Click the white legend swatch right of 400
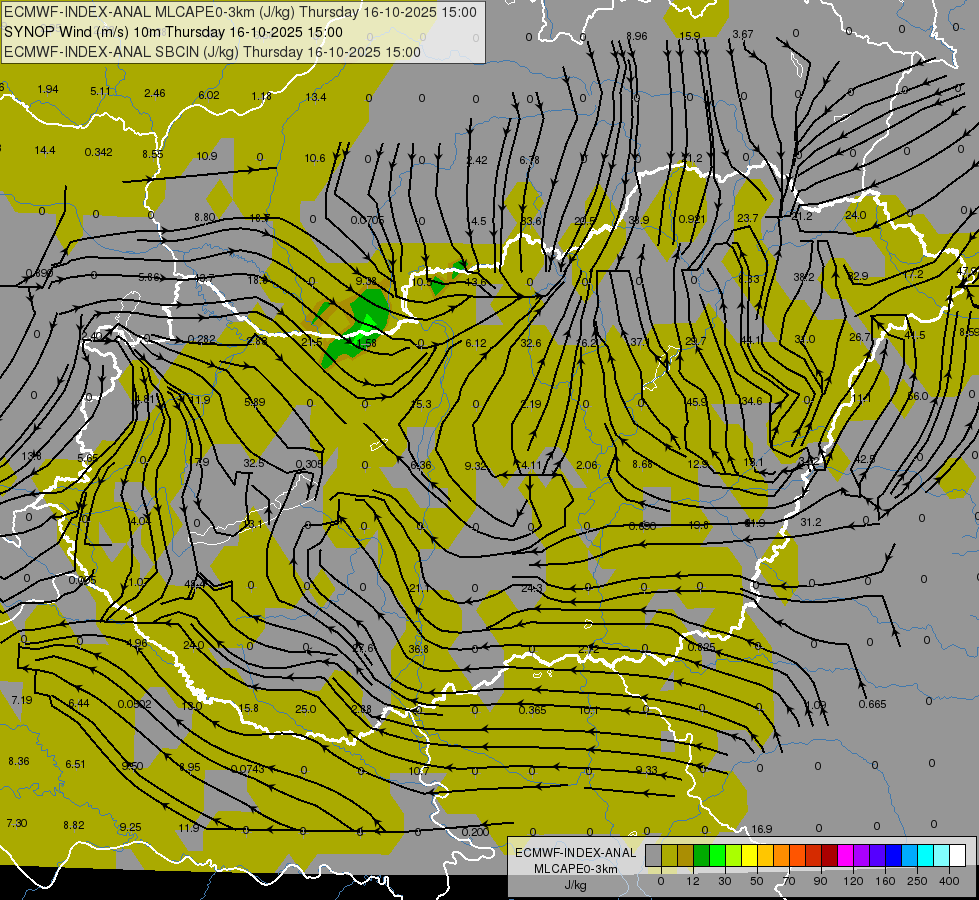This screenshot has width=979, height=900. coord(957,855)
